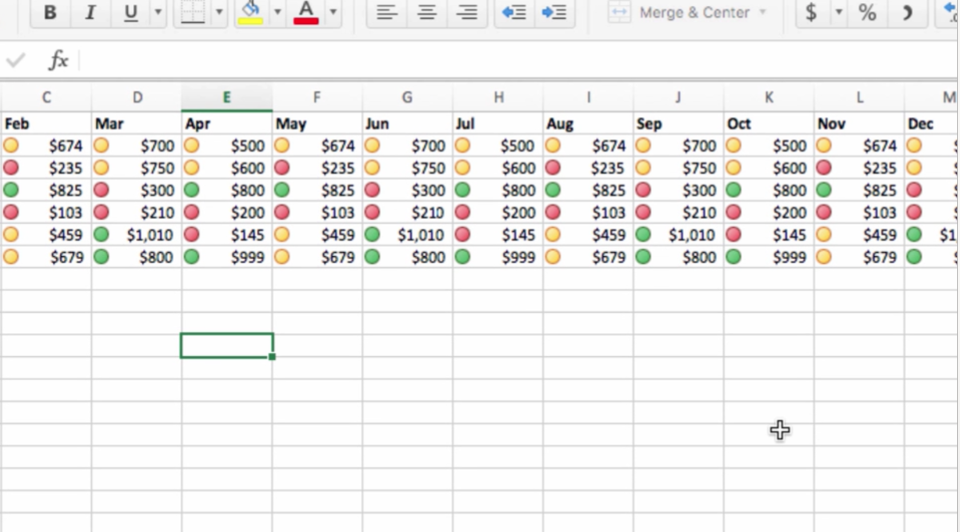This screenshot has width=960, height=532.
Task: Select column L header
Action: (x=859, y=97)
